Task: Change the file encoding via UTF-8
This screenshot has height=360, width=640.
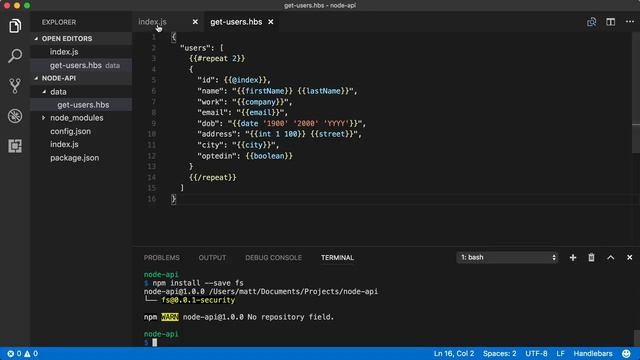Action: (x=536, y=353)
